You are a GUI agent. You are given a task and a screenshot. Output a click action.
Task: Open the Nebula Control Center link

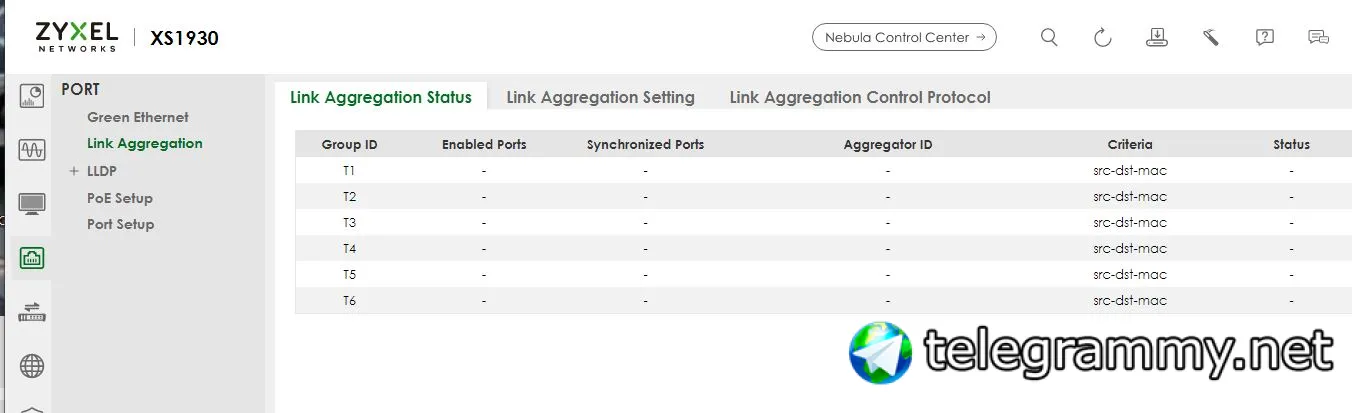pyautogui.click(x=904, y=37)
